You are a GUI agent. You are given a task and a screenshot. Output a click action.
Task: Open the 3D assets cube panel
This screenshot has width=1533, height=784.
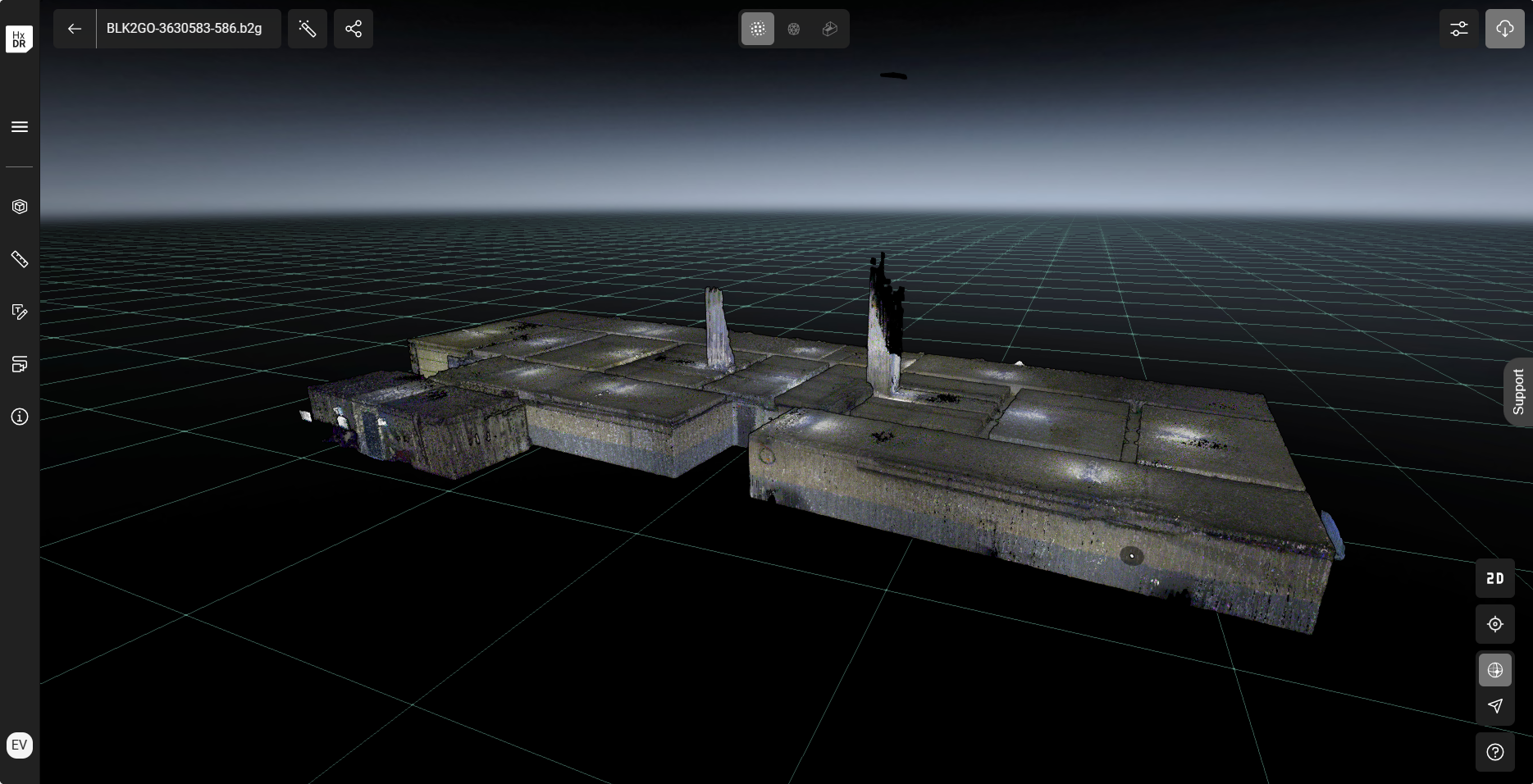click(20, 207)
